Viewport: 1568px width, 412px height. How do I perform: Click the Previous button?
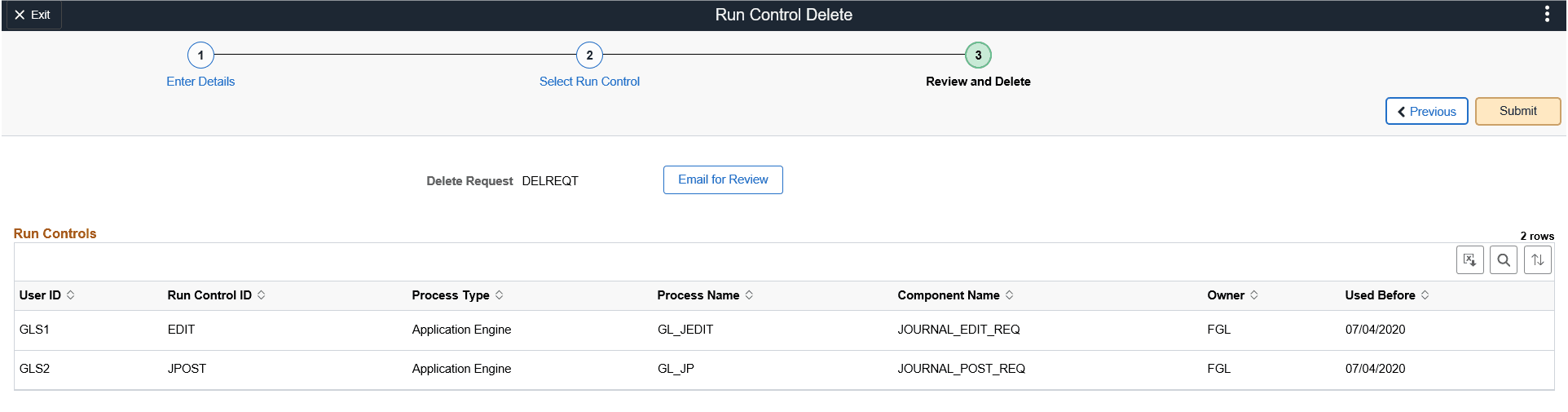coord(1426,112)
